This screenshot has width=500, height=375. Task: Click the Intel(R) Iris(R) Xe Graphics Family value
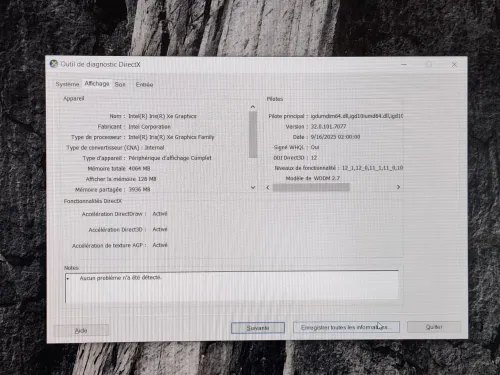(171, 137)
